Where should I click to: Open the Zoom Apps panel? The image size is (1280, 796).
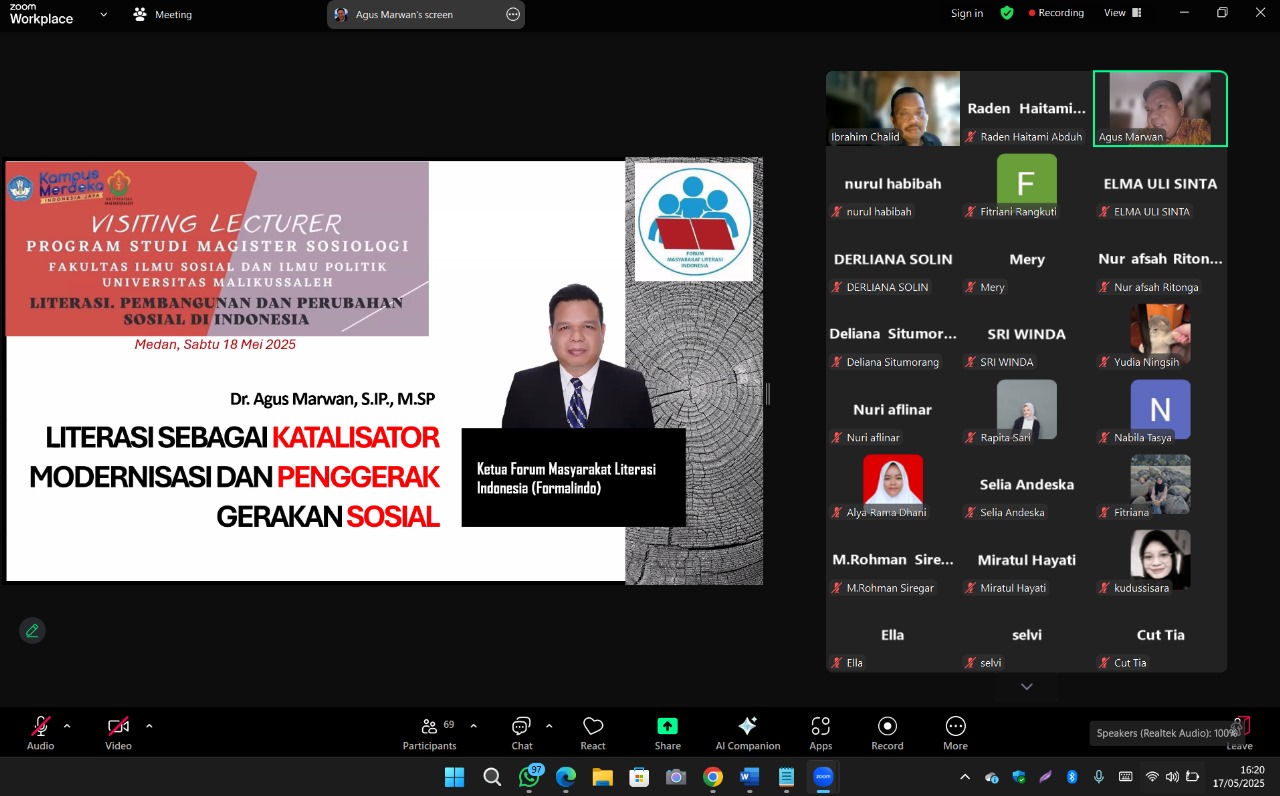(820, 732)
